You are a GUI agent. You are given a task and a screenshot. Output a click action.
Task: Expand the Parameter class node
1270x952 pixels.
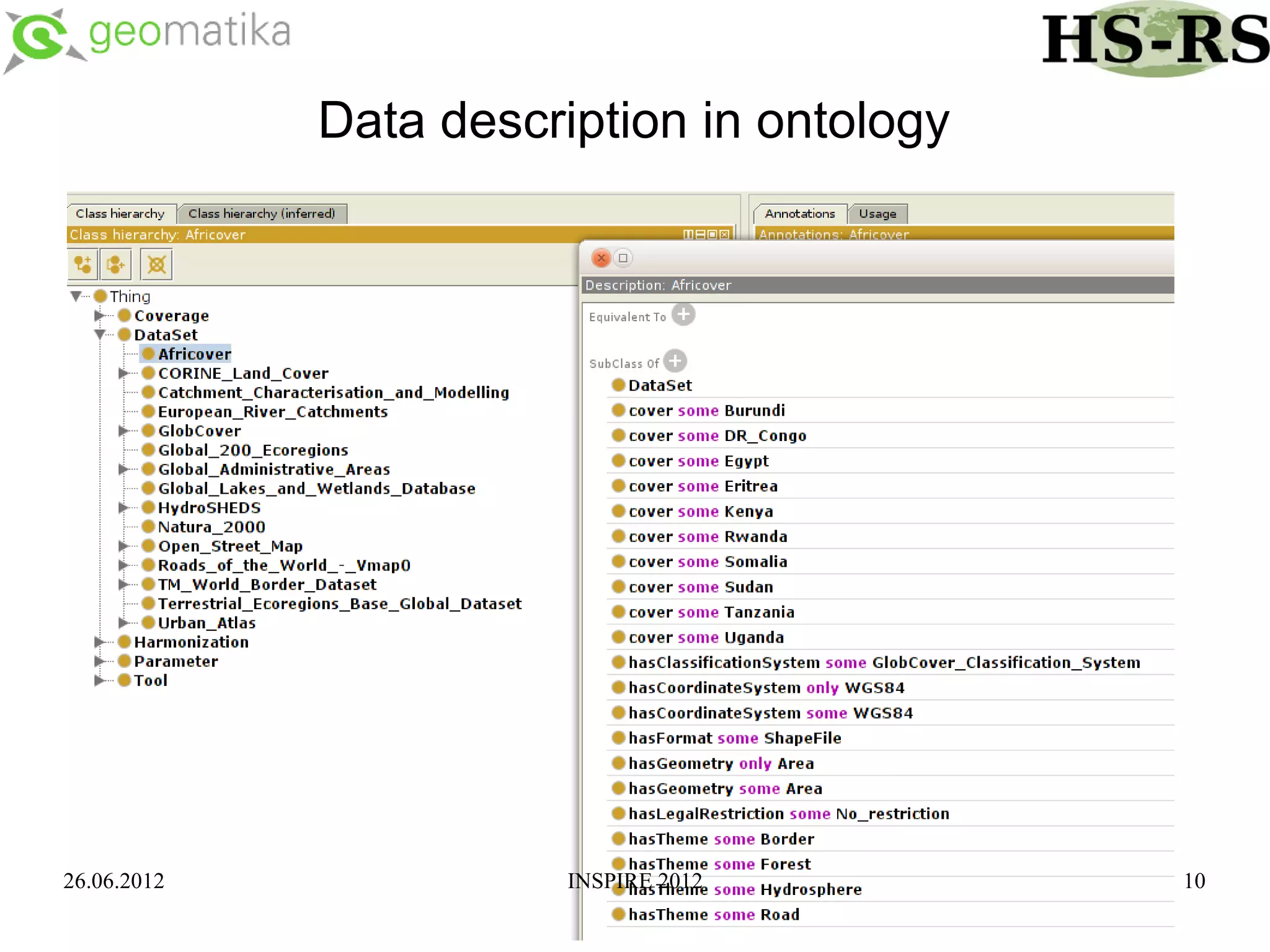(x=99, y=661)
